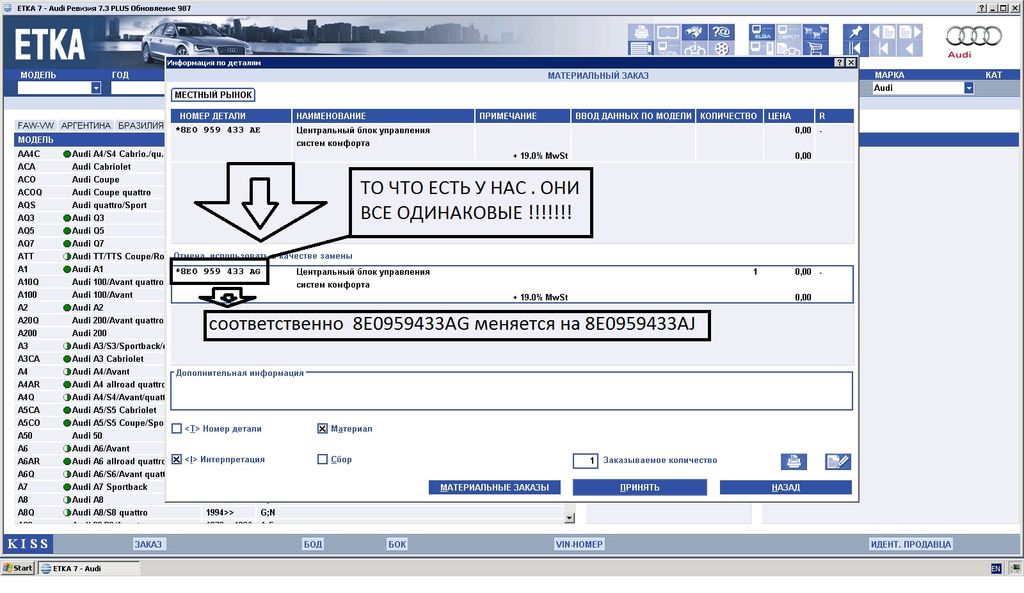Click the empty frame icon beside the printer
The height and width of the screenshot is (593, 1024).
(667, 32)
